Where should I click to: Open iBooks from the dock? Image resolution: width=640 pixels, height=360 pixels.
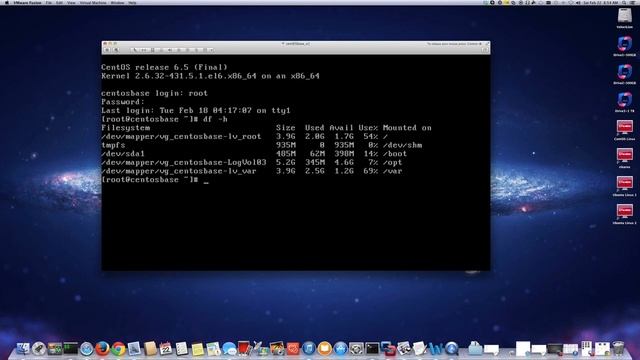pos(324,349)
